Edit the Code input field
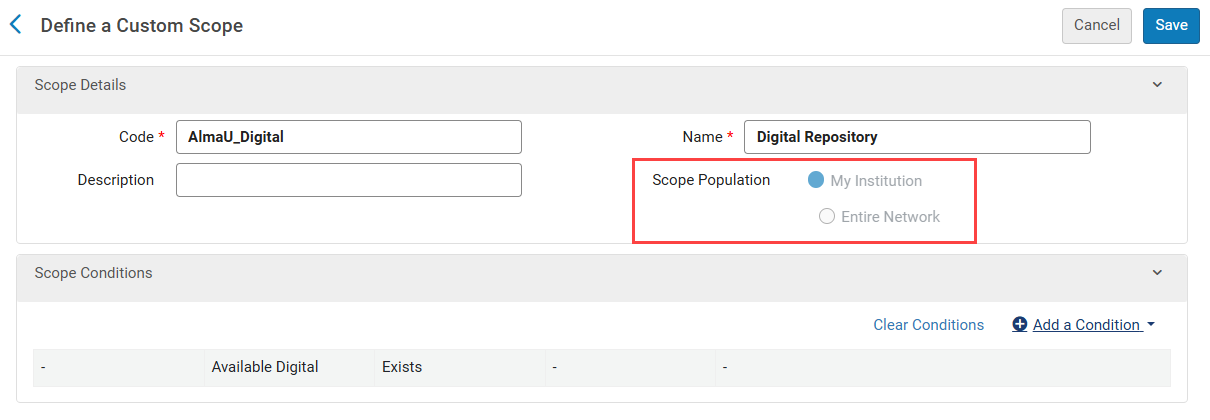The height and width of the screenshot is (420, 1210). click(349, 137)
